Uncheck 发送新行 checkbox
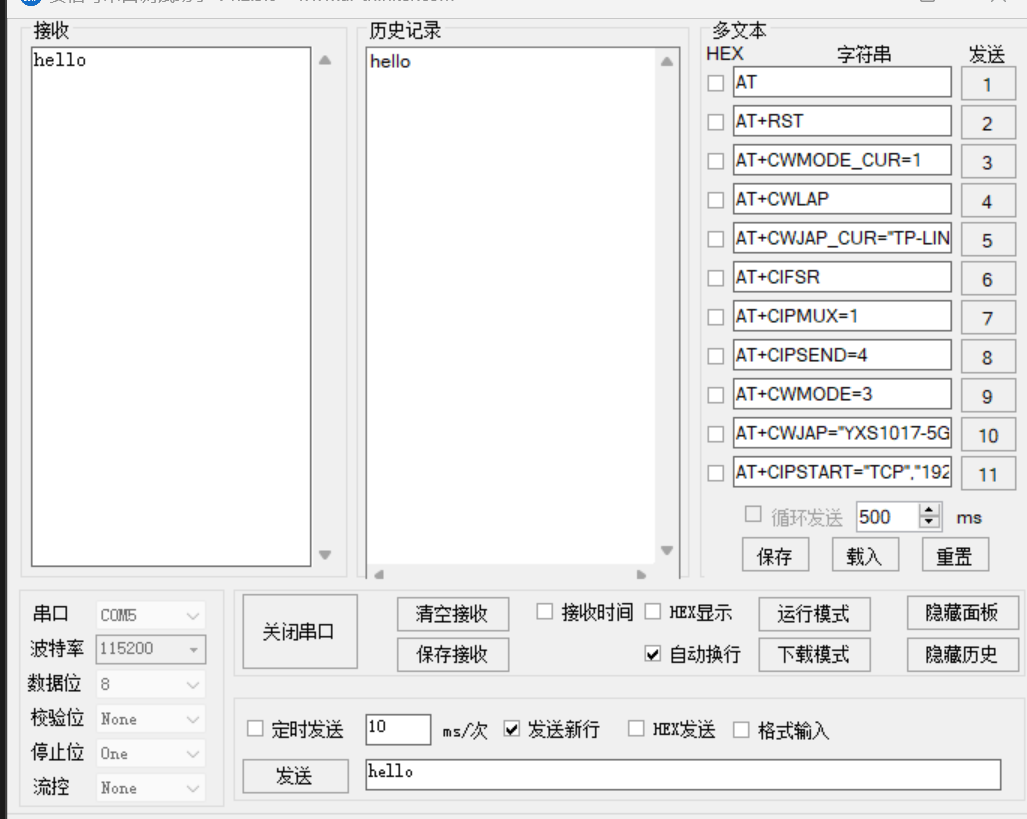 512,729
